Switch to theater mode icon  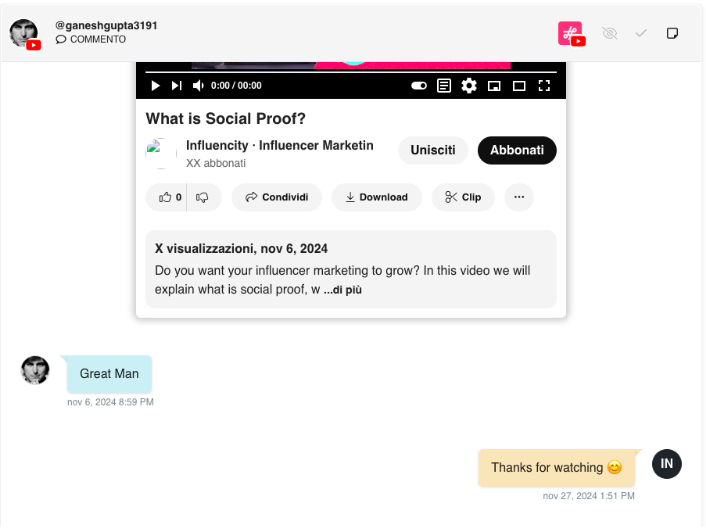pyautogui.click(x=519, y=86)
